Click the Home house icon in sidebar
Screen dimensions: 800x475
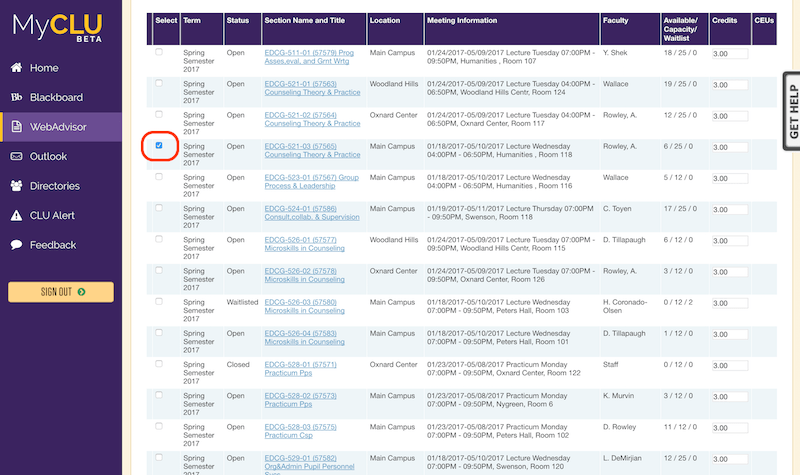pyautogui.click(x=16, y=68)
